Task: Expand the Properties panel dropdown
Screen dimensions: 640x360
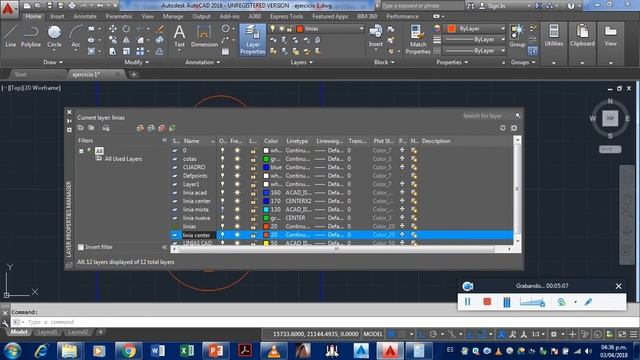Action: pyautogui.click(x=452, y=62)
